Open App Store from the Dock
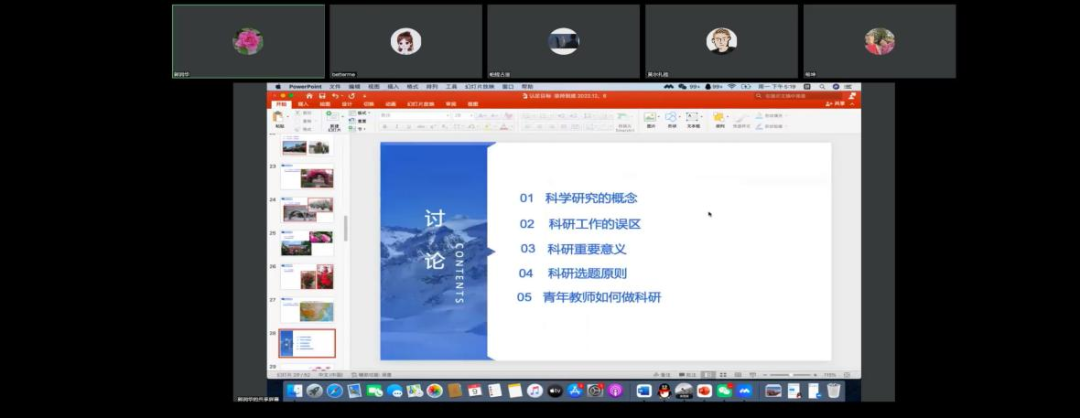 point(575,391)
